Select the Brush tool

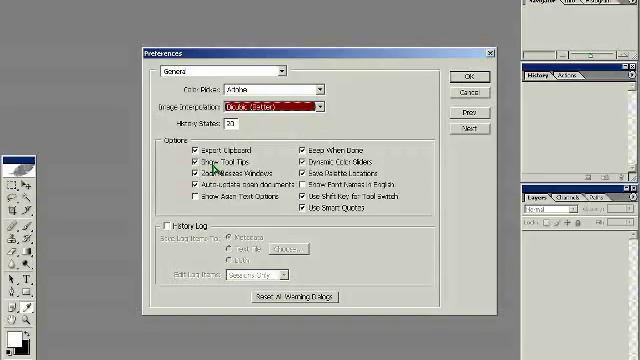coord(26,226)
